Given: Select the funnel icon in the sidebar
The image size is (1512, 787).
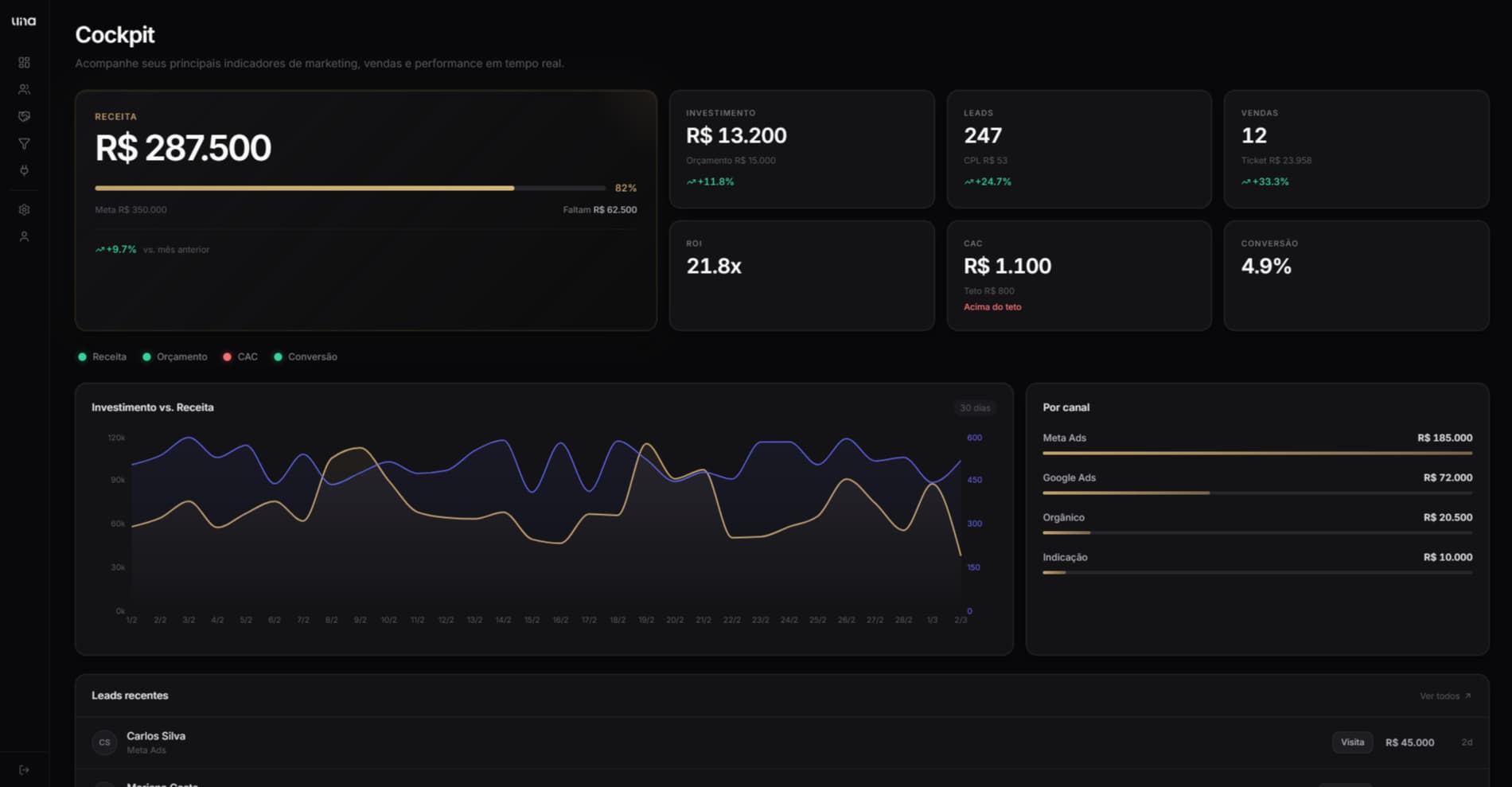Looking at the screenshot, I should click(x=24, y=143).
